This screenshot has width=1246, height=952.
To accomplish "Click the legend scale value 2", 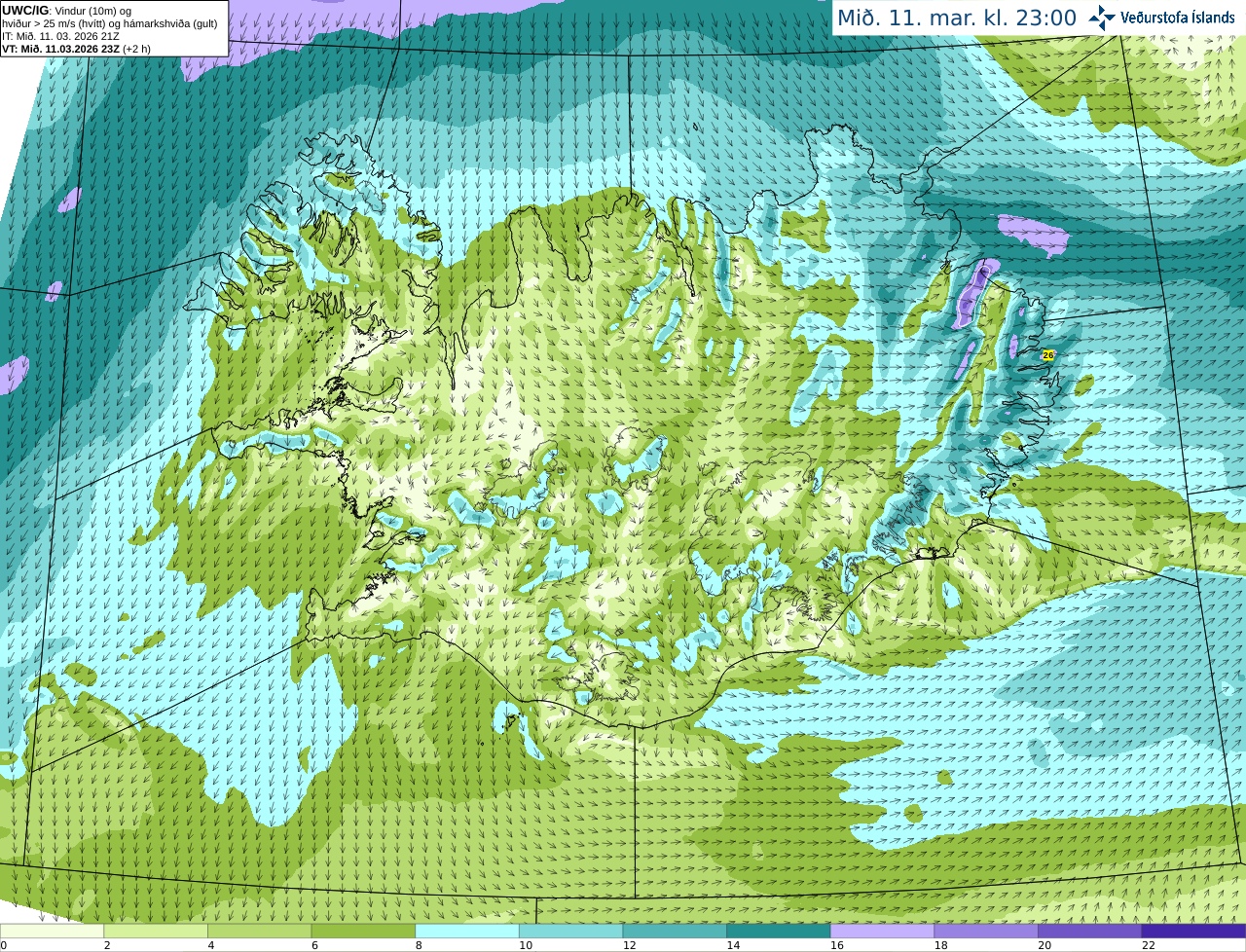I will [107, 945].
